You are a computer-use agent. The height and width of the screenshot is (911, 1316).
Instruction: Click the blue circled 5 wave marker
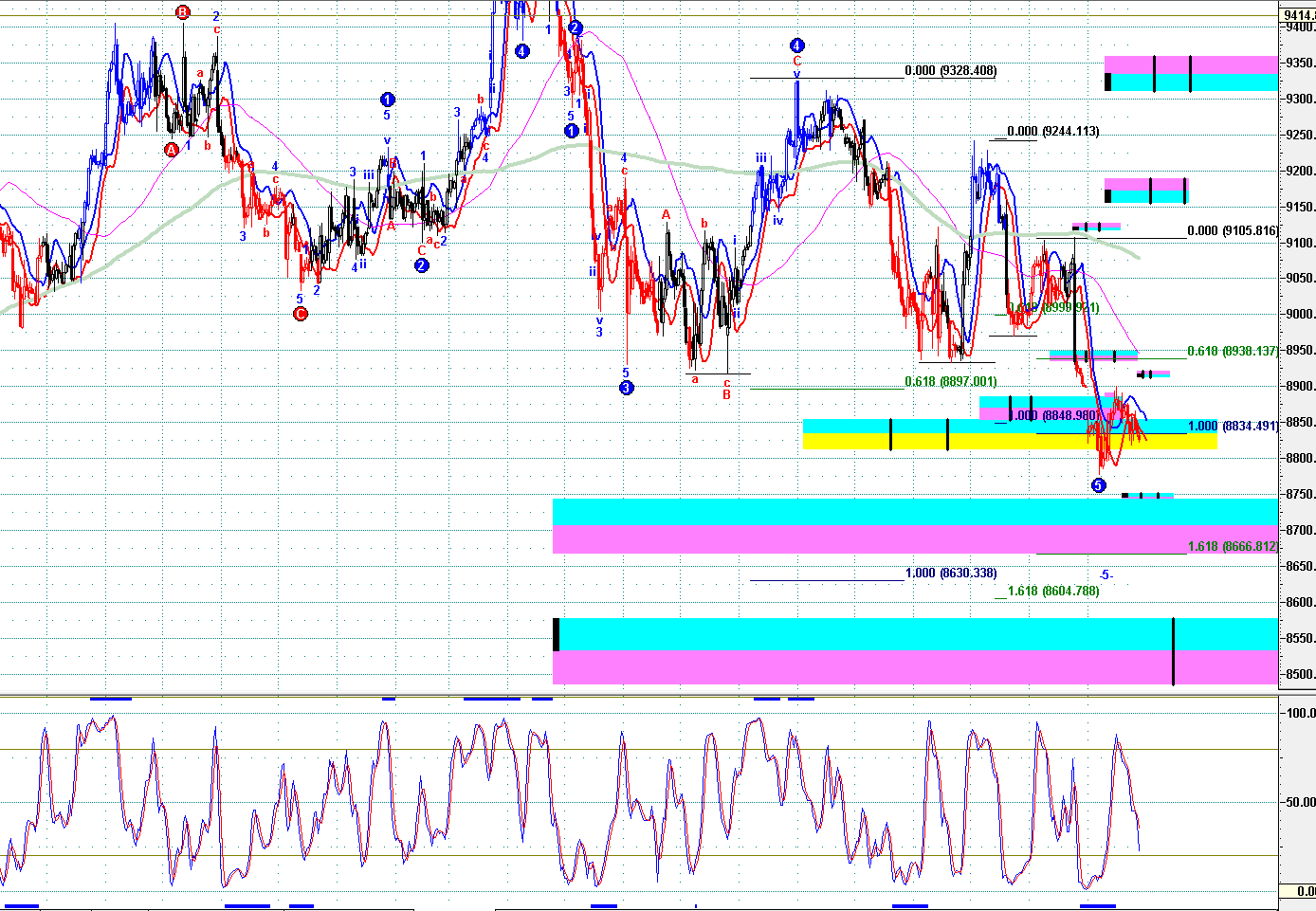pos(1098,485)
